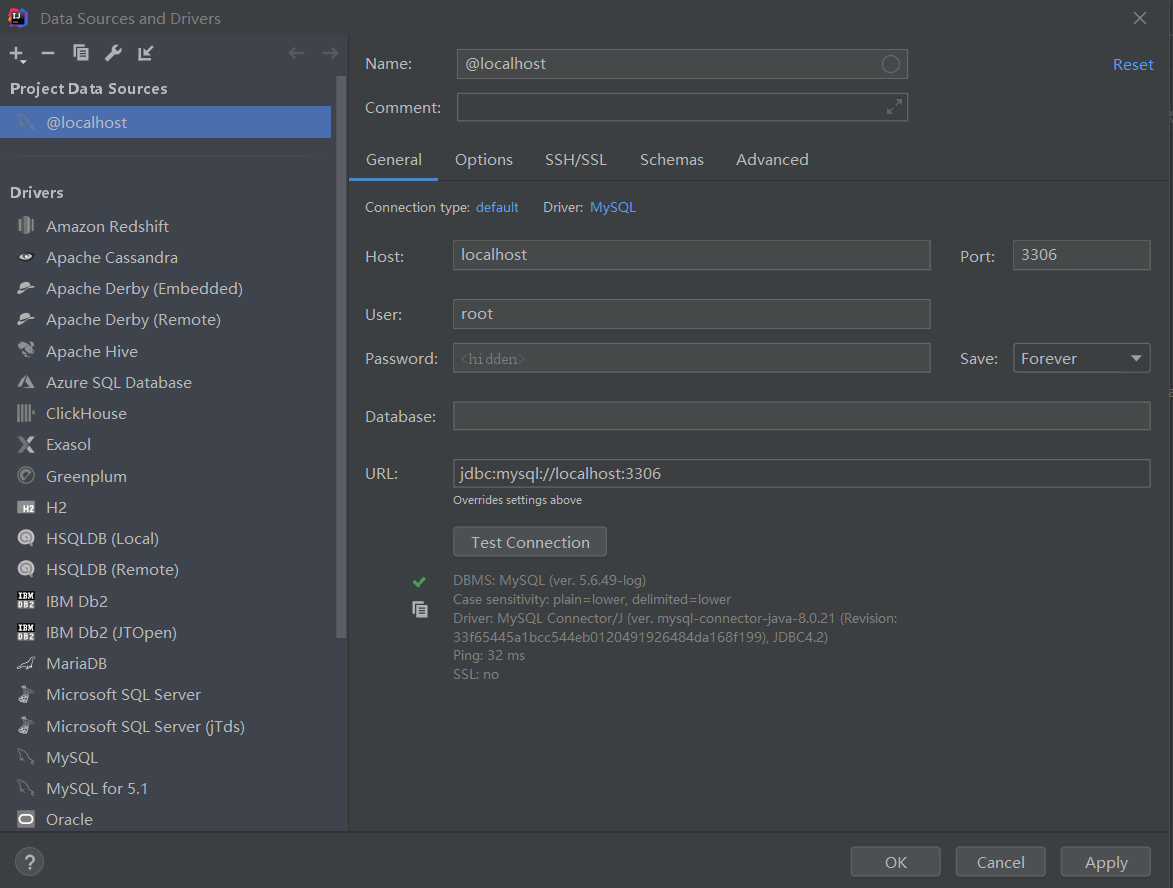Image resolution: width=1173 pixels, height=888 pixels.
Task: Click the color circle in Name field
Action: 890,64
